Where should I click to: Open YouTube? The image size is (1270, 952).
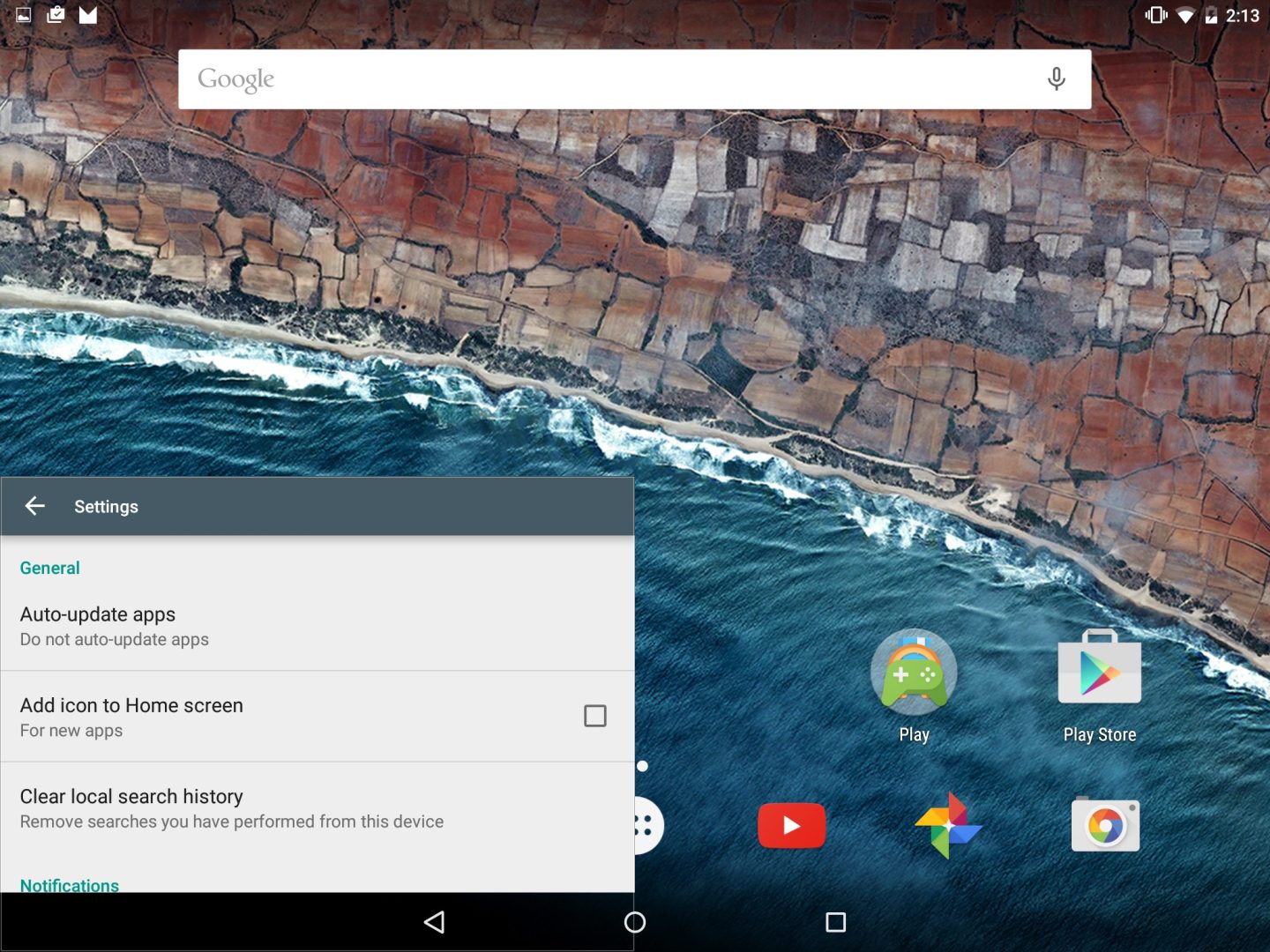click(791, 824)
